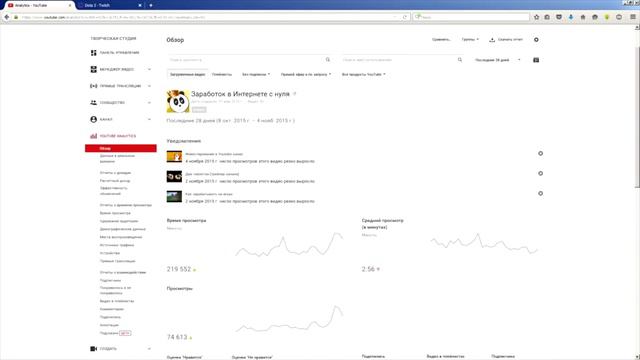
Task: Click the calendar date picker icon
Action: [x=536, y=60]
